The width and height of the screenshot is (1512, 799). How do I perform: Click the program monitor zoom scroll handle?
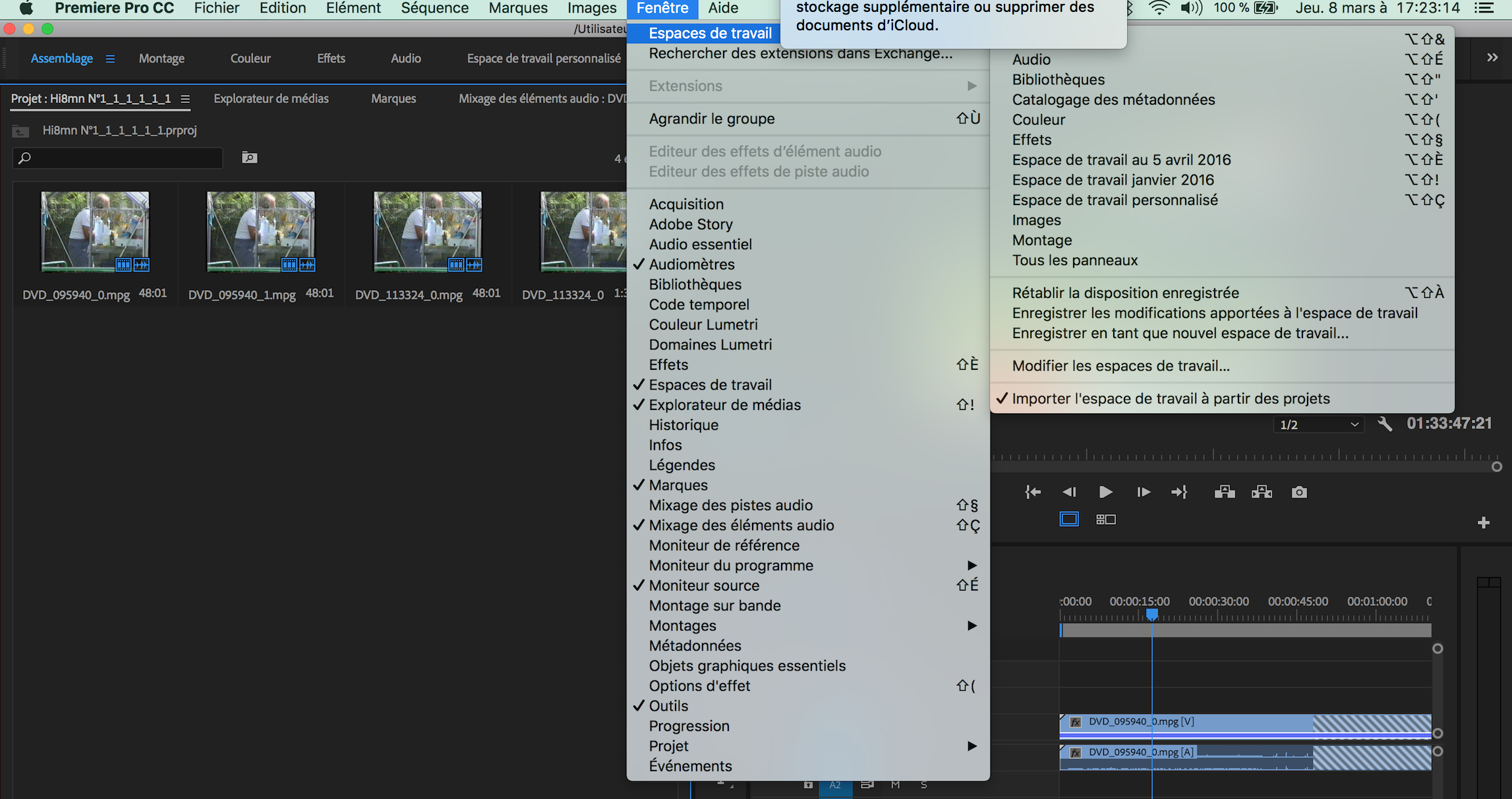coord(1497,467)
